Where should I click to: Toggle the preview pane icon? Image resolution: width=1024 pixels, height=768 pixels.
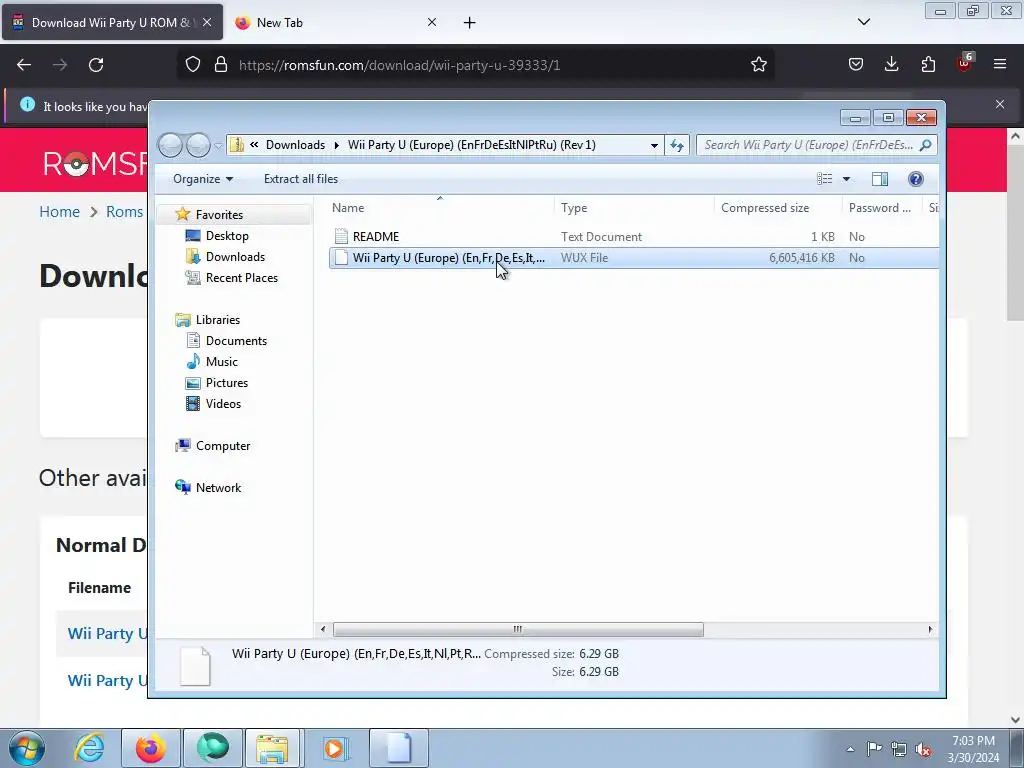[880, 179]
